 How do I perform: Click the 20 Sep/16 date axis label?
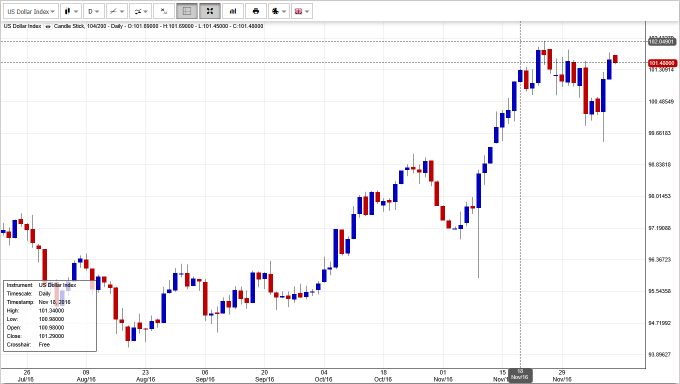pyautogui.click(x=264, y=376)
